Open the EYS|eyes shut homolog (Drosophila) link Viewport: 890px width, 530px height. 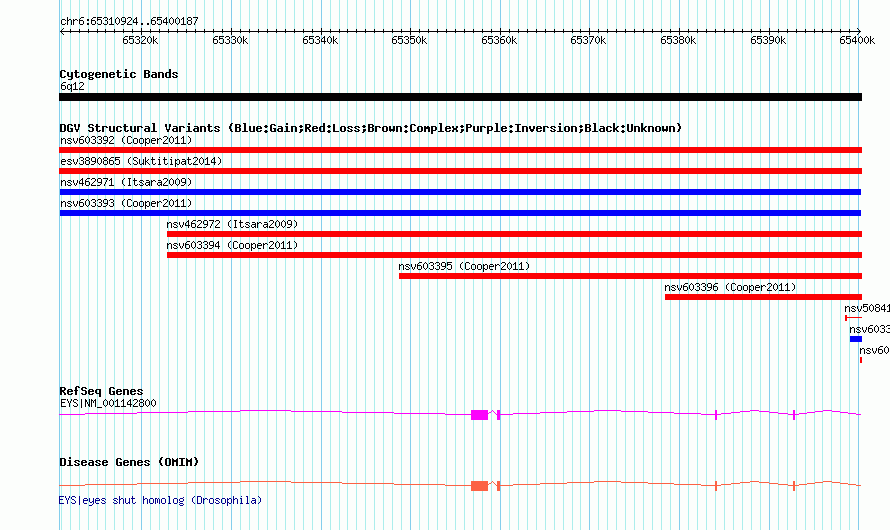pos(160,500)
